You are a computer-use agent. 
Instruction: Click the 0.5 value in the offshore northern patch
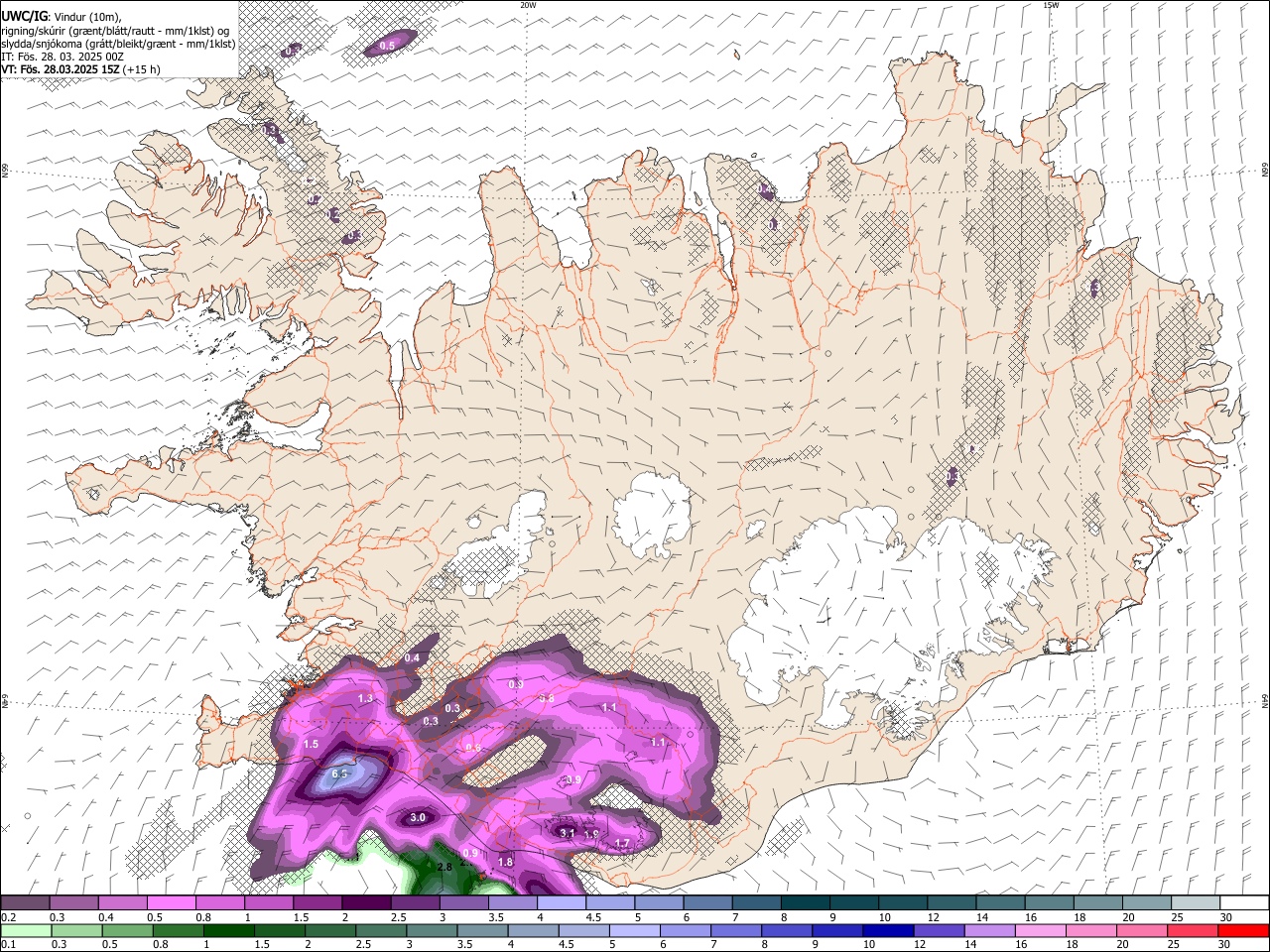tap(387, 46)
